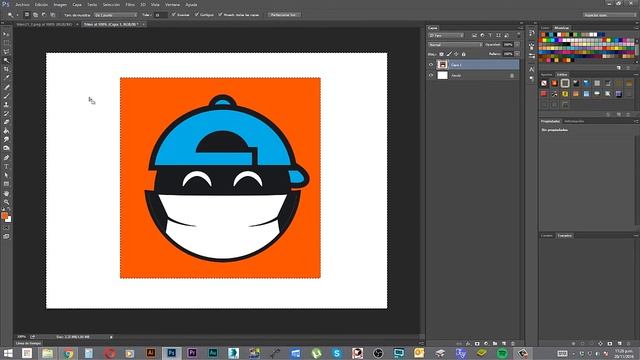Switch to Información tab
Screen dimensions: 640x360
574,121
